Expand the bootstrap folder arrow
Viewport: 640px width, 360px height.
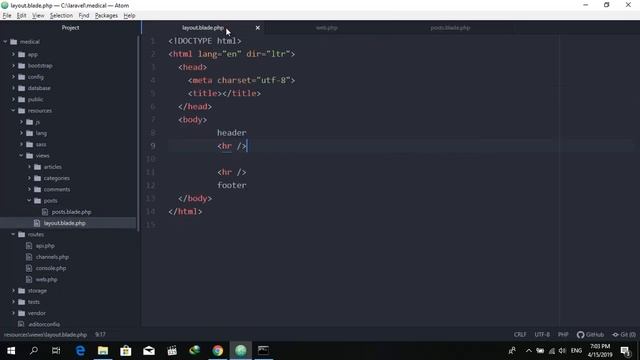pyautogui.click(x=13, y=65)
